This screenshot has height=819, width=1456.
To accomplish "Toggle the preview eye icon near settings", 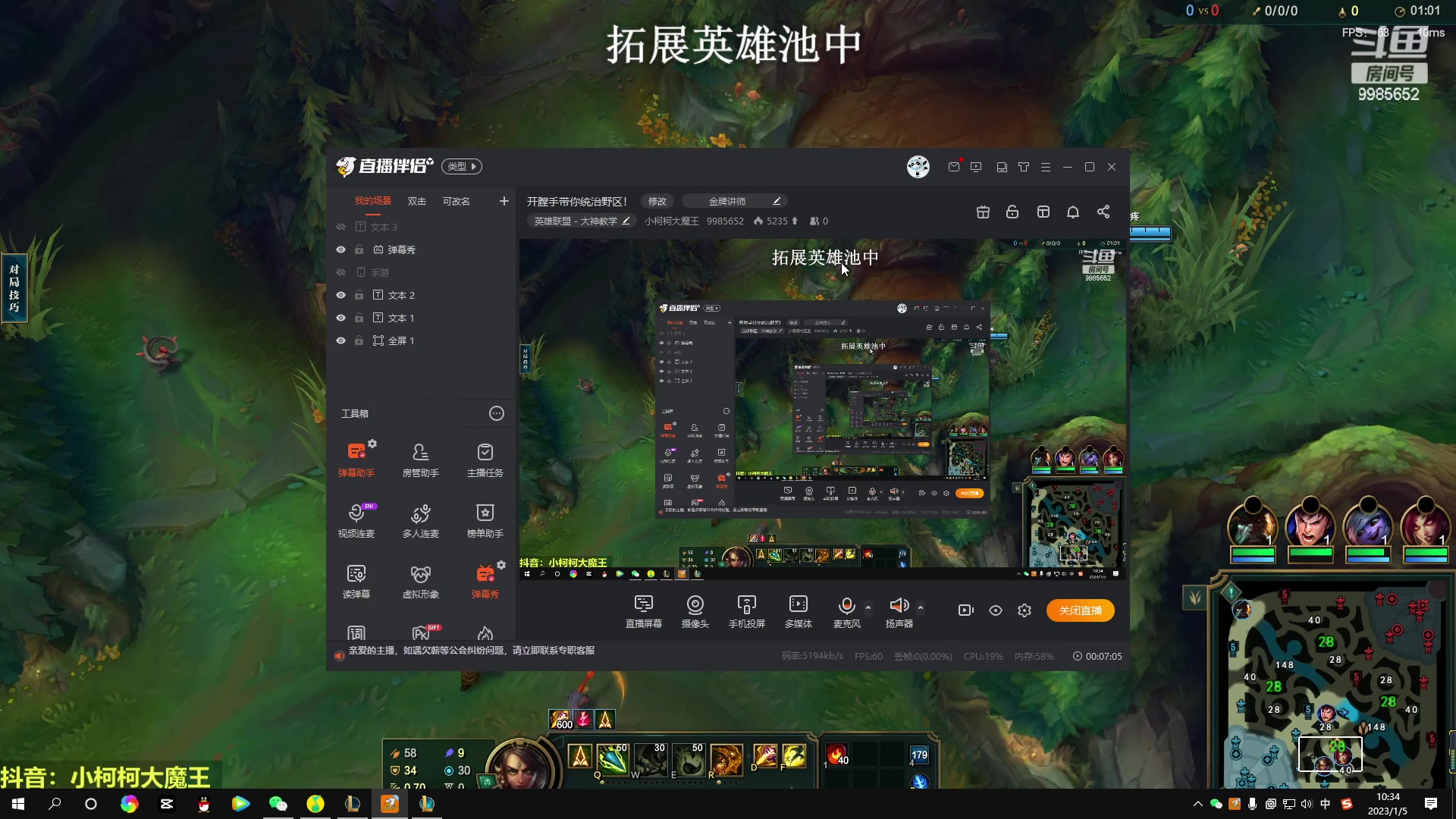I will pyautogui.click(x=996, y=610).
